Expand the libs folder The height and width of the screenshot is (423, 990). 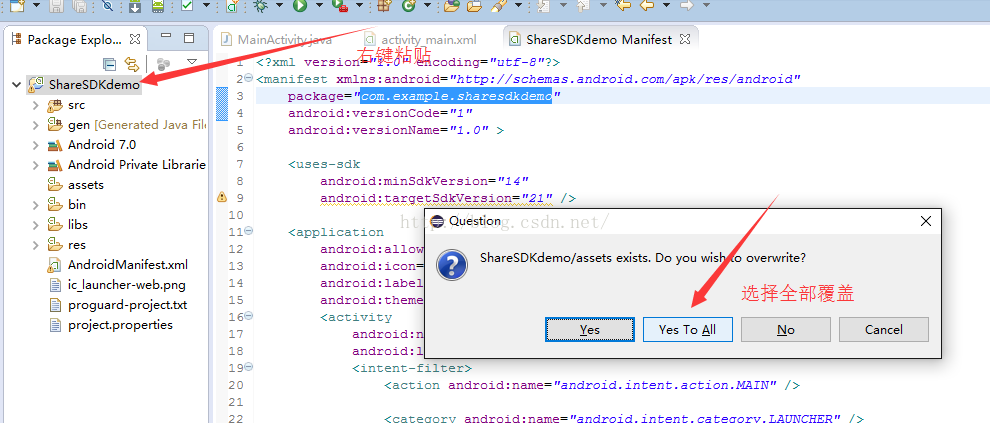36,225
